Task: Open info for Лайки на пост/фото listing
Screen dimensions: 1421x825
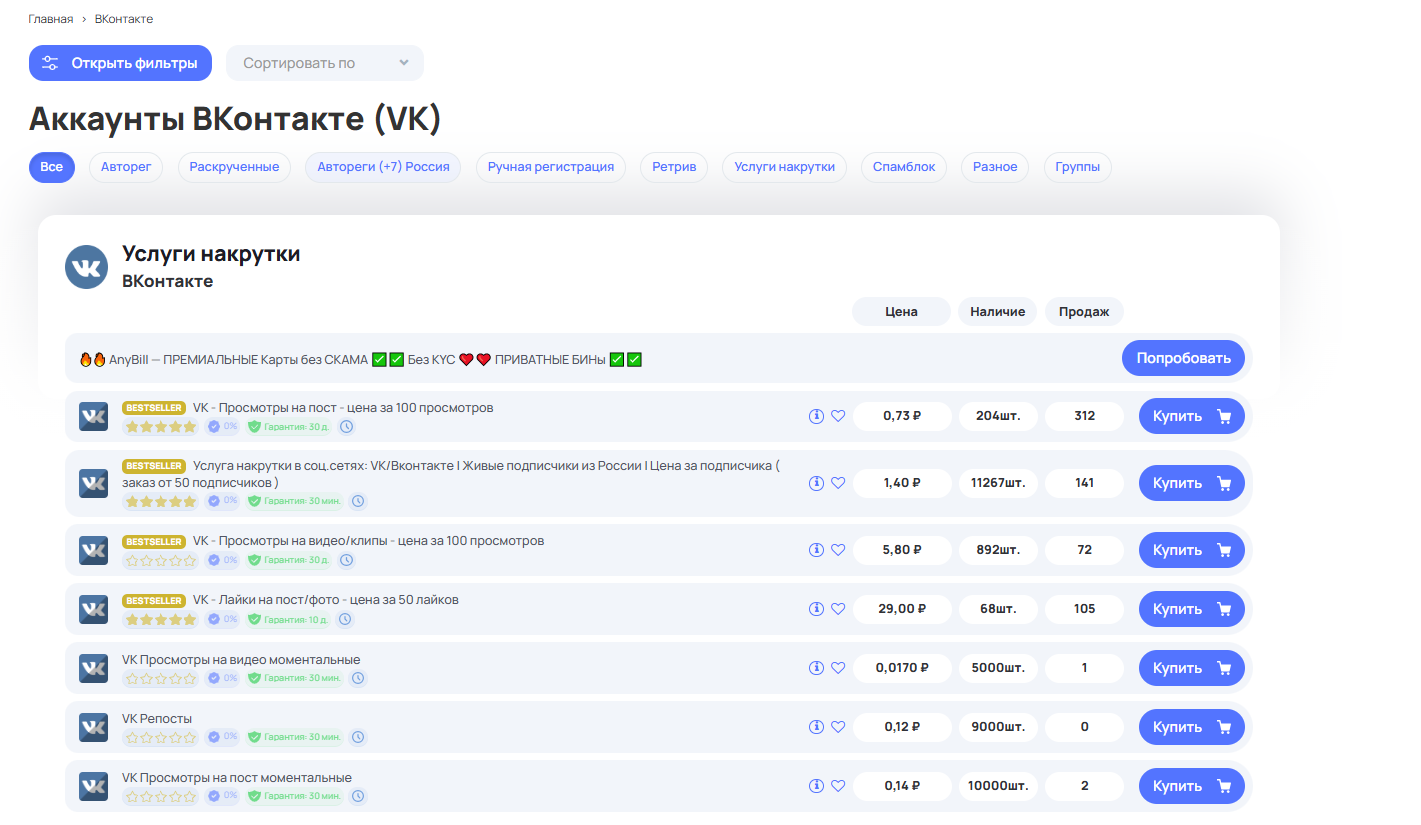Action: [816, 609]
